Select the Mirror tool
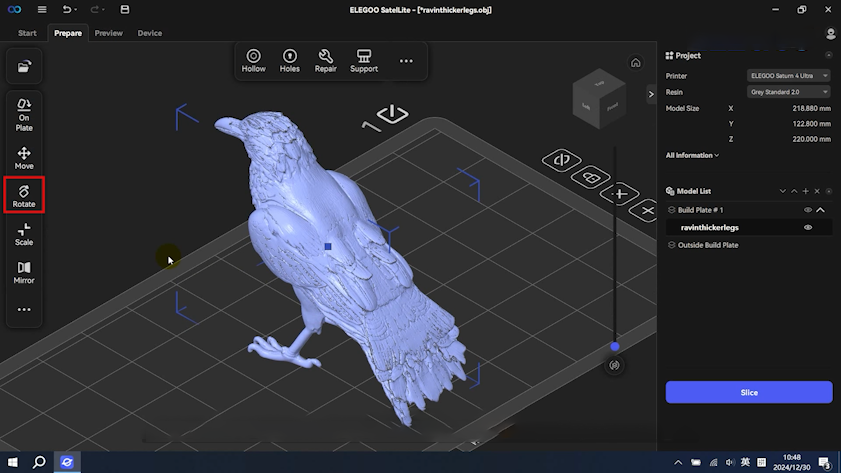Screen dimensions: 841x473 24,272
